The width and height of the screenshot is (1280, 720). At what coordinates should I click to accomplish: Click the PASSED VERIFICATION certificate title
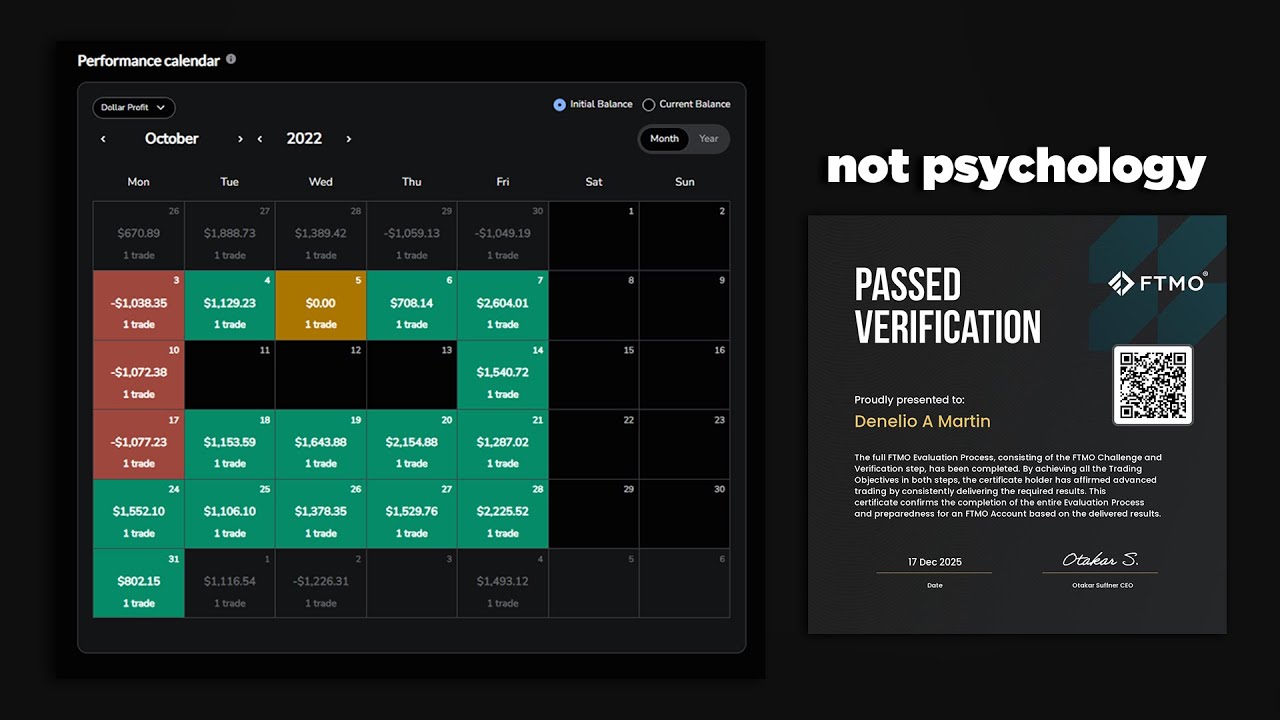click(x=947, y=306)
